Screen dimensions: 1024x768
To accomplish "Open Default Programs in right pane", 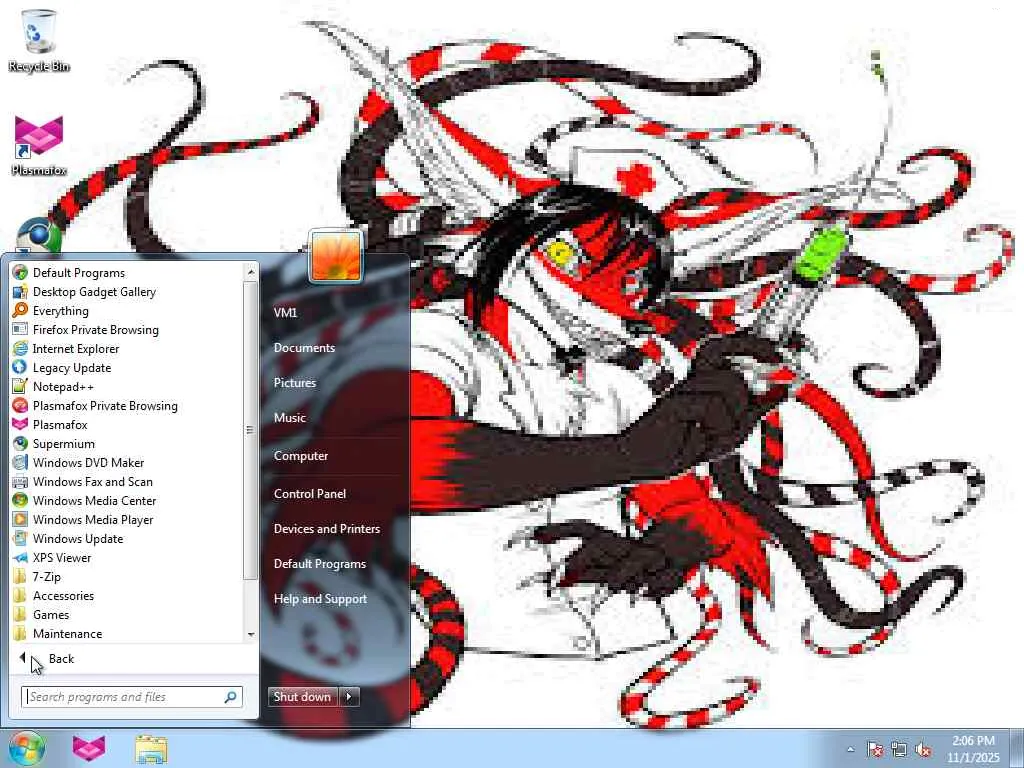I will [x=320, y=563].
